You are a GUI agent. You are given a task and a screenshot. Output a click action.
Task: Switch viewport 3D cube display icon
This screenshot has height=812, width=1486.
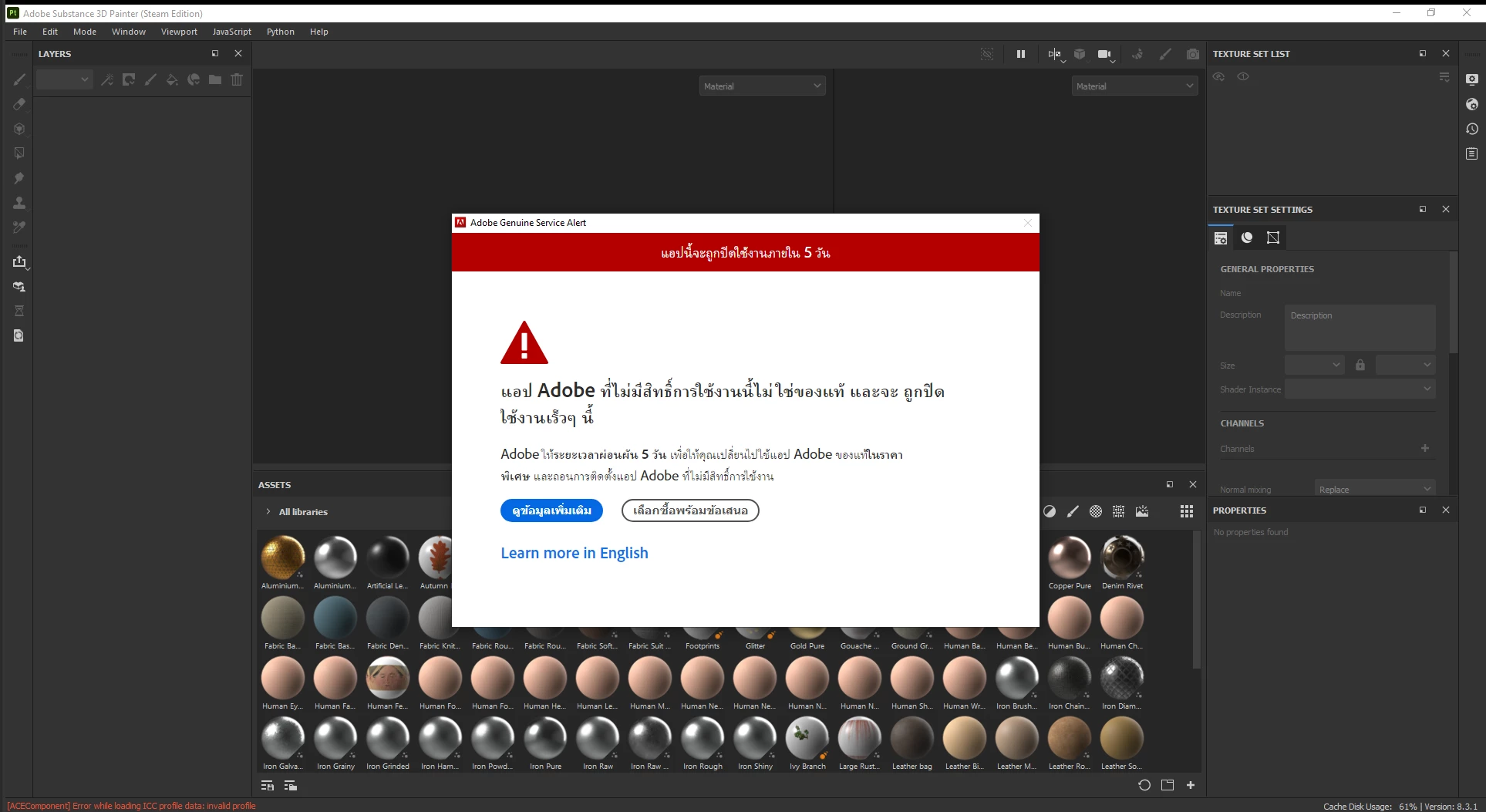point(1080,54)
